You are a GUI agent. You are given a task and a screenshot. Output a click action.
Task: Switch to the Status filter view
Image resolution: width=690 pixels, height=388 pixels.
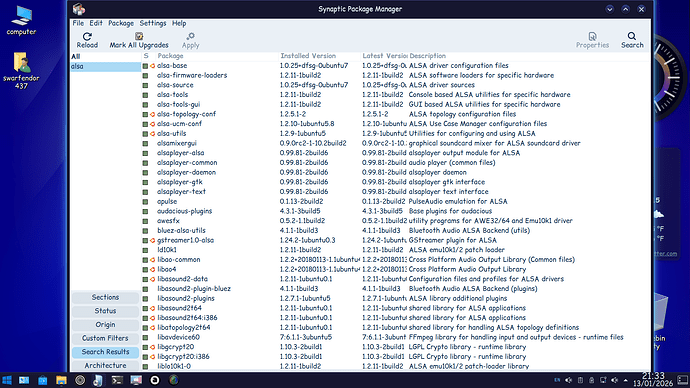pos(105,311)
